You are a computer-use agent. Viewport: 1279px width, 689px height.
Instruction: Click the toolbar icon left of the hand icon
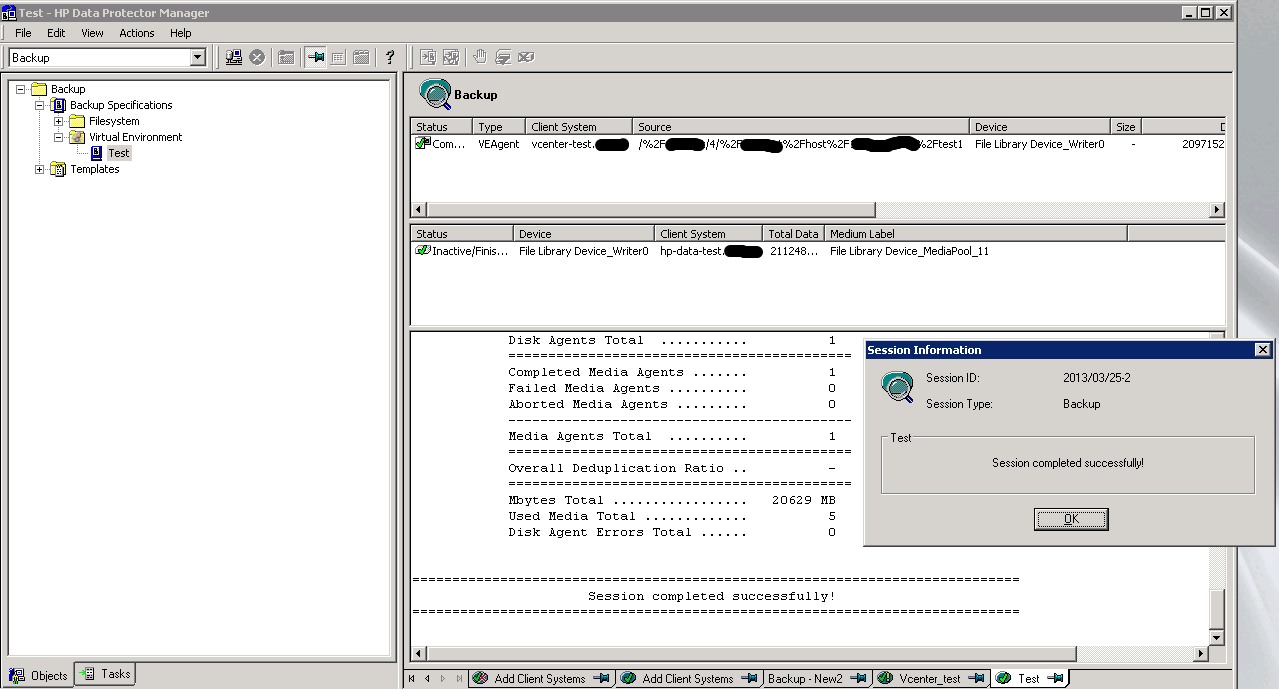(451, 57)
